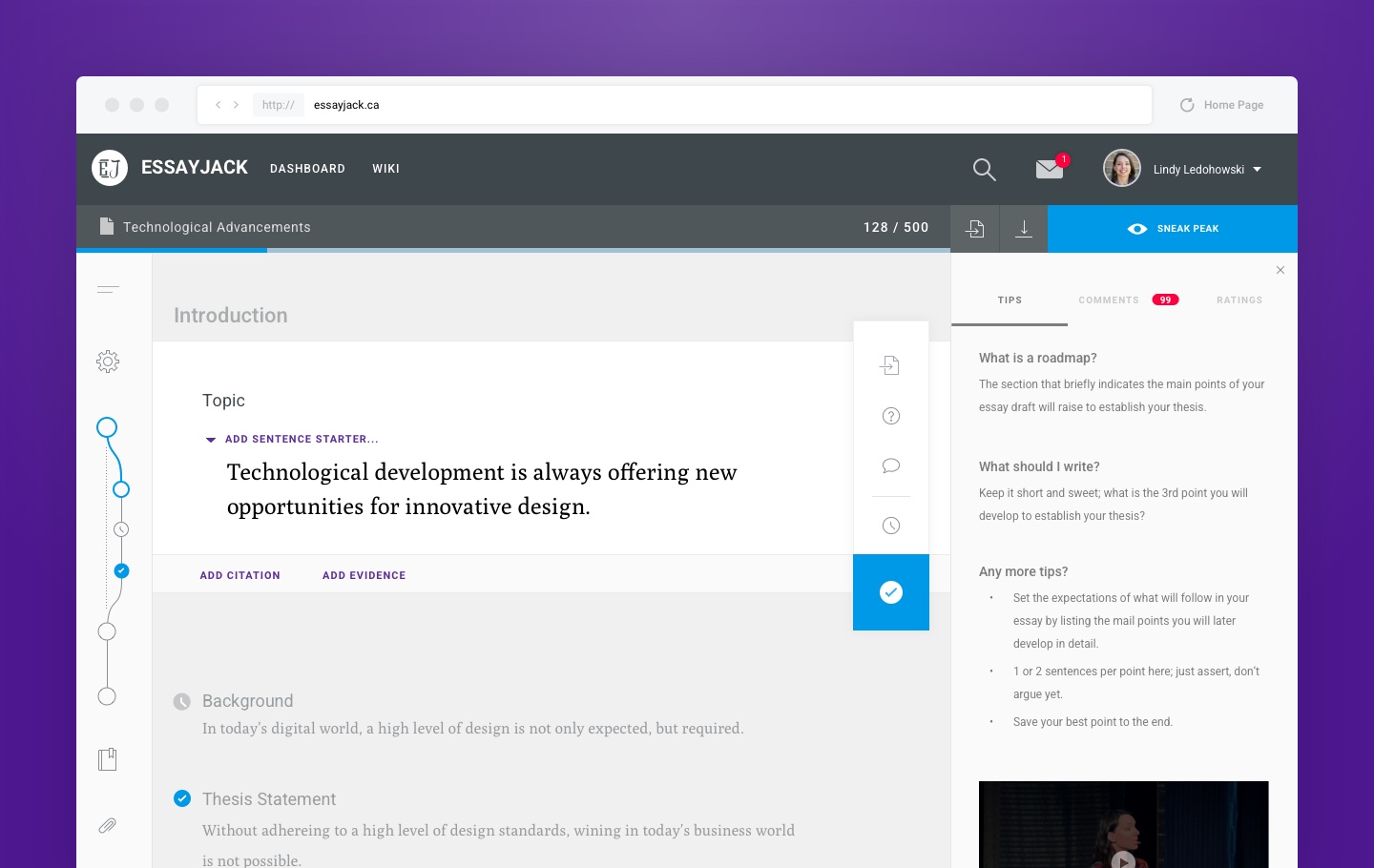Switch to the Comments tab

click(1109, 300)
